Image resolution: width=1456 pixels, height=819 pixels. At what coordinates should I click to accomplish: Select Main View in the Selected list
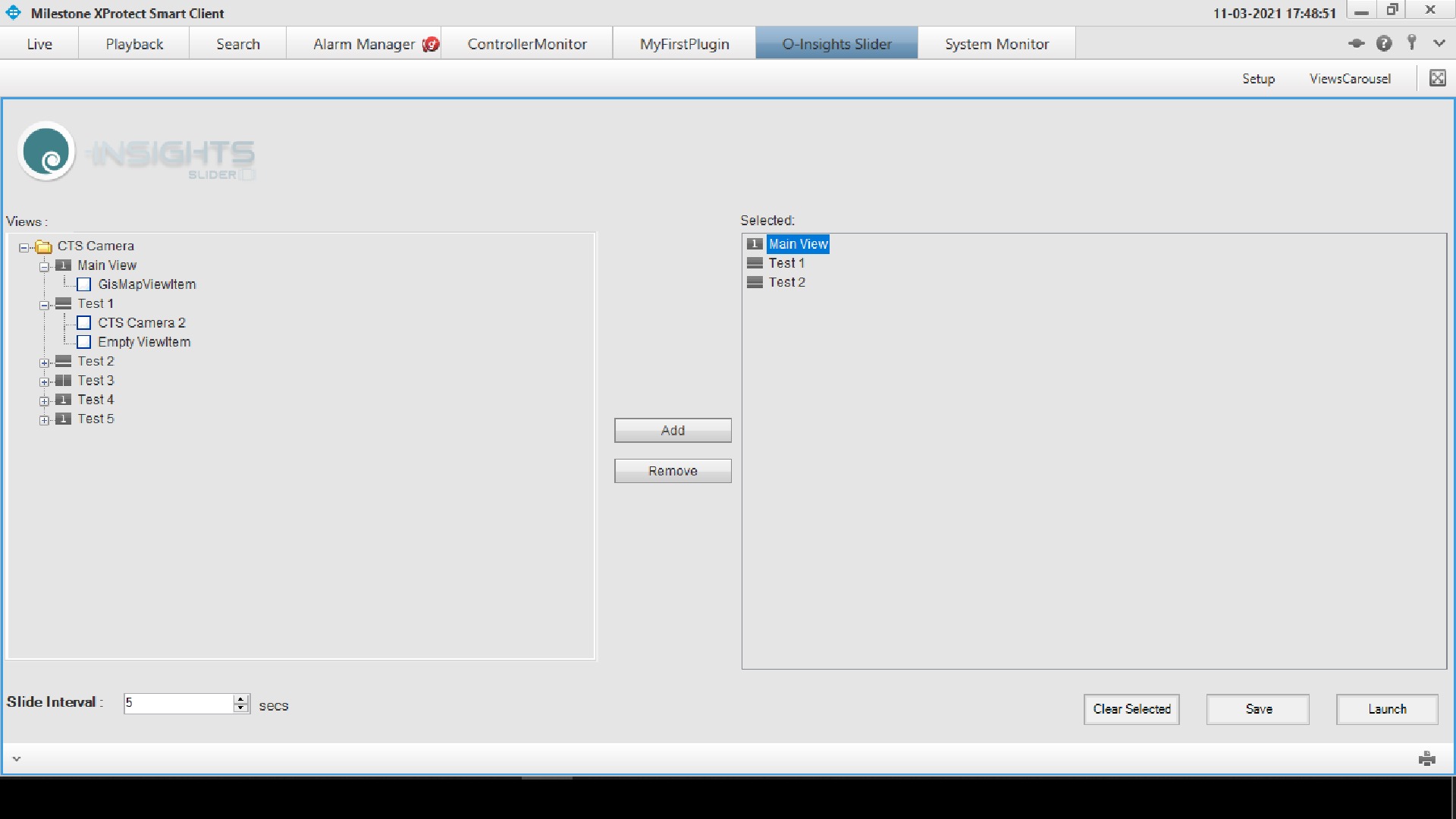coord(798,243)
